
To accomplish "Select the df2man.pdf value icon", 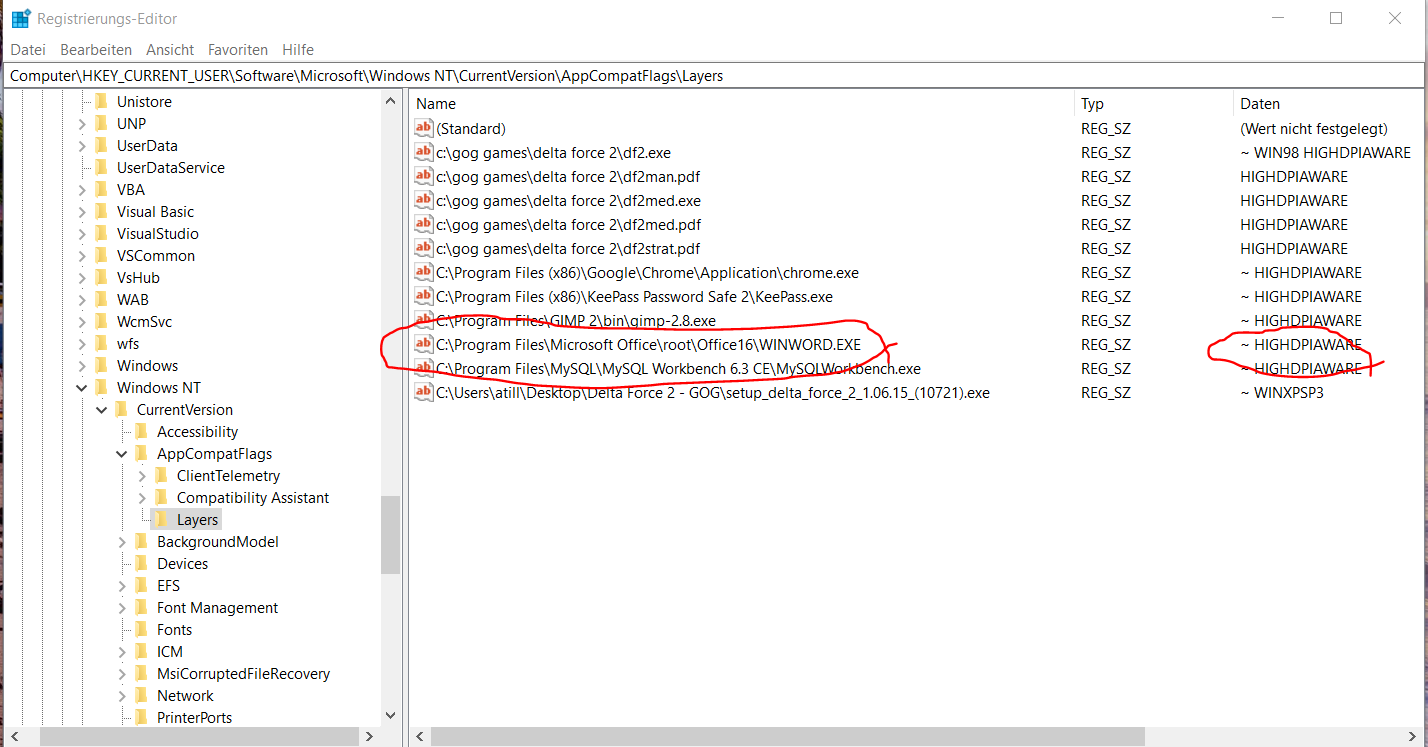I will coord(424,177).
